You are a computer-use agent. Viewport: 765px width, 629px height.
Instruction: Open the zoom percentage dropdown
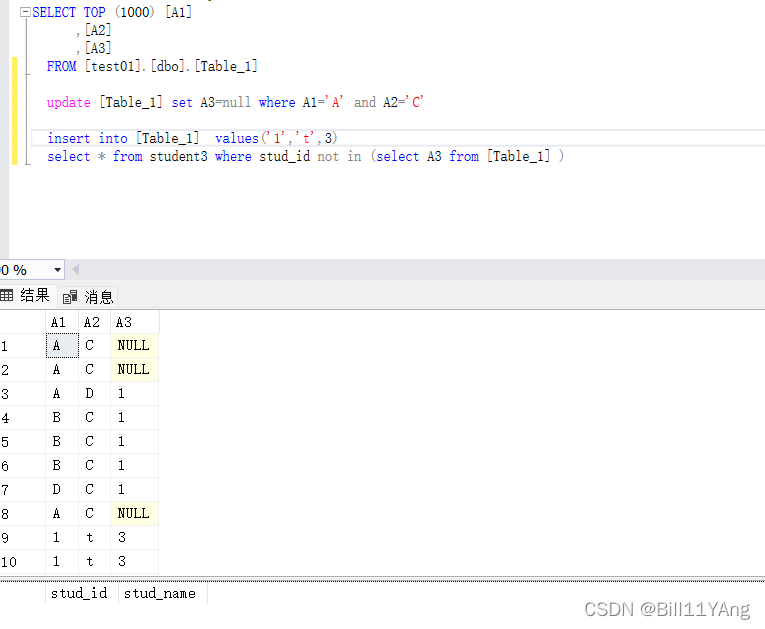point(57,270)
